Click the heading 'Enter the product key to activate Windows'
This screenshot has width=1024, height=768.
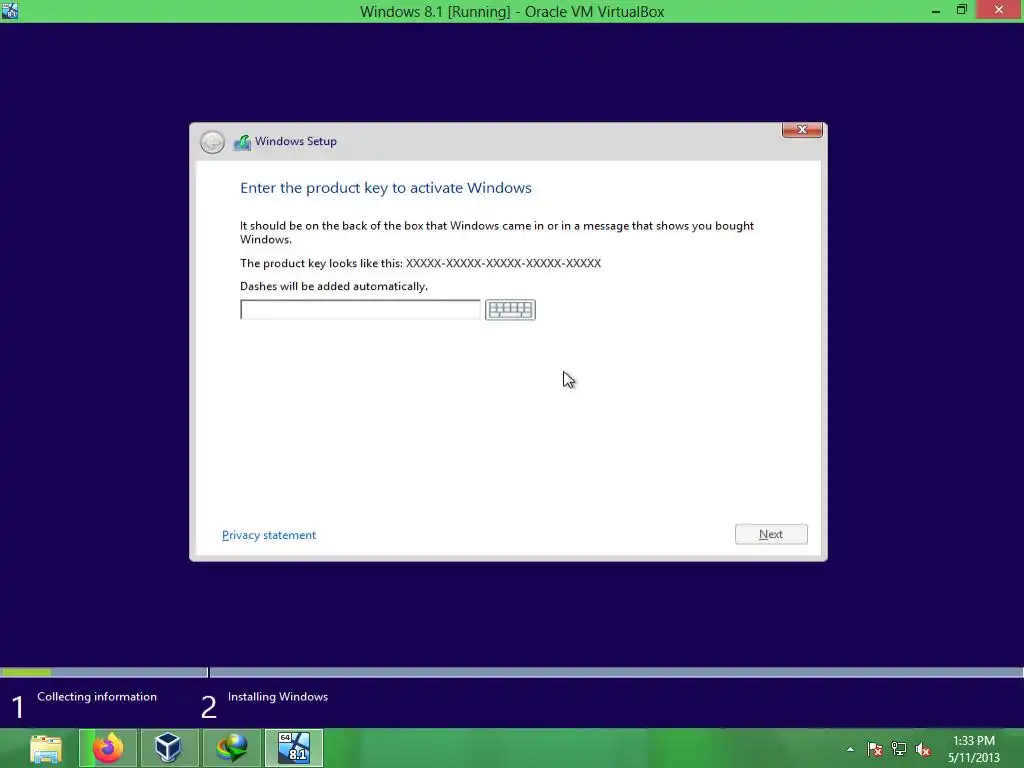point(386,188)
